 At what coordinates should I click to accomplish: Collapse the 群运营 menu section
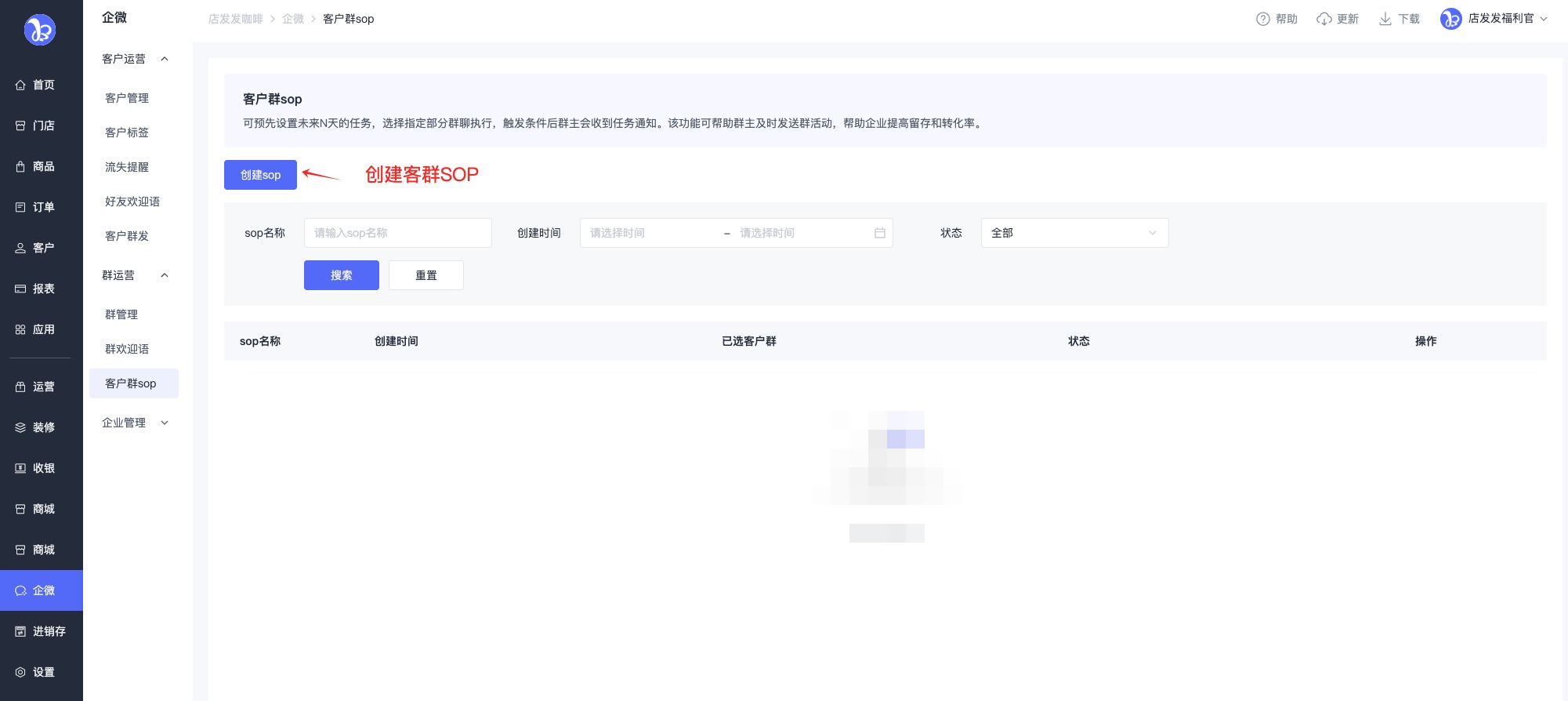click(165, 275)
